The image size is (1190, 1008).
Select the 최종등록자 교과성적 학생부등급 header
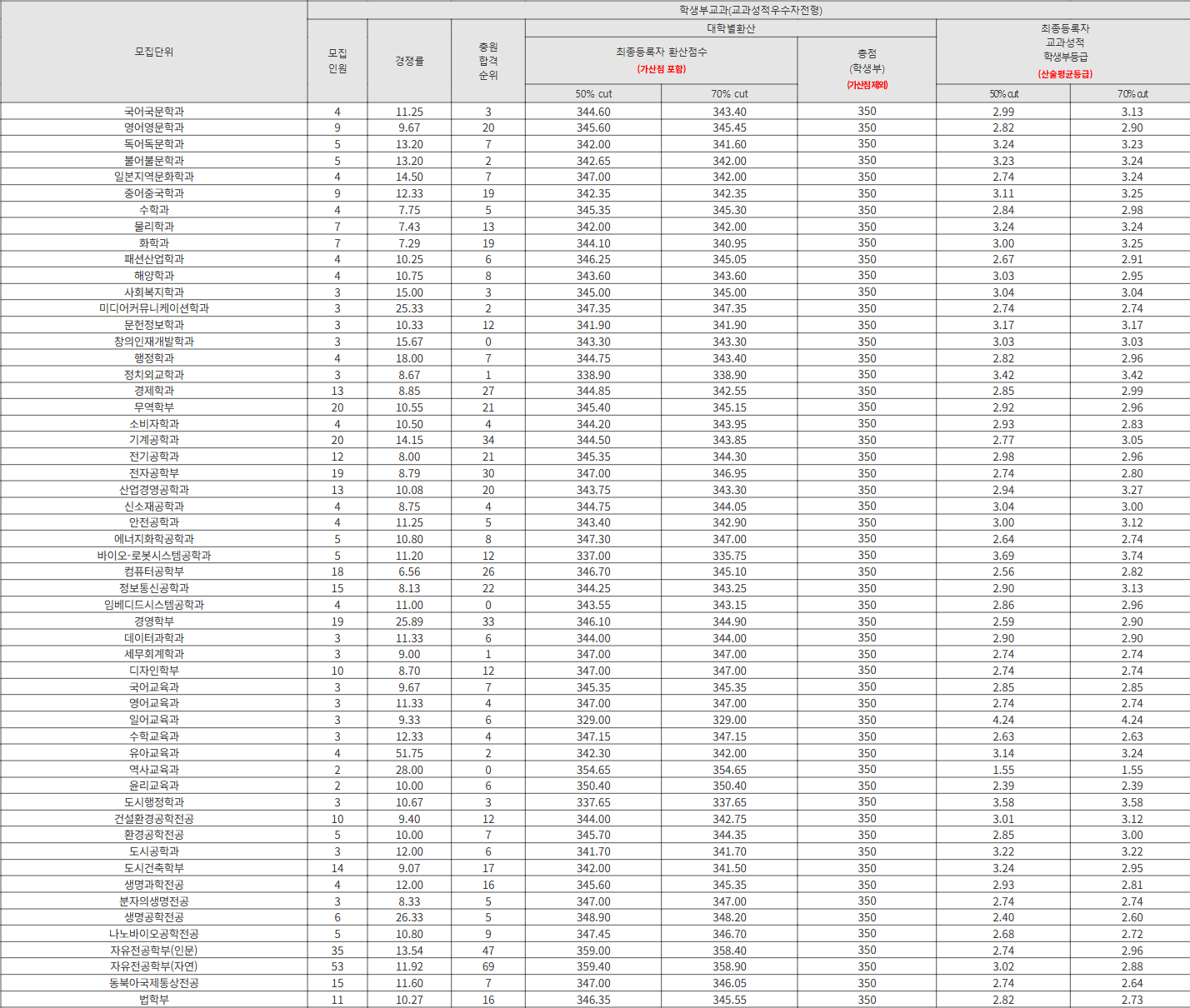pos(1064,52)
